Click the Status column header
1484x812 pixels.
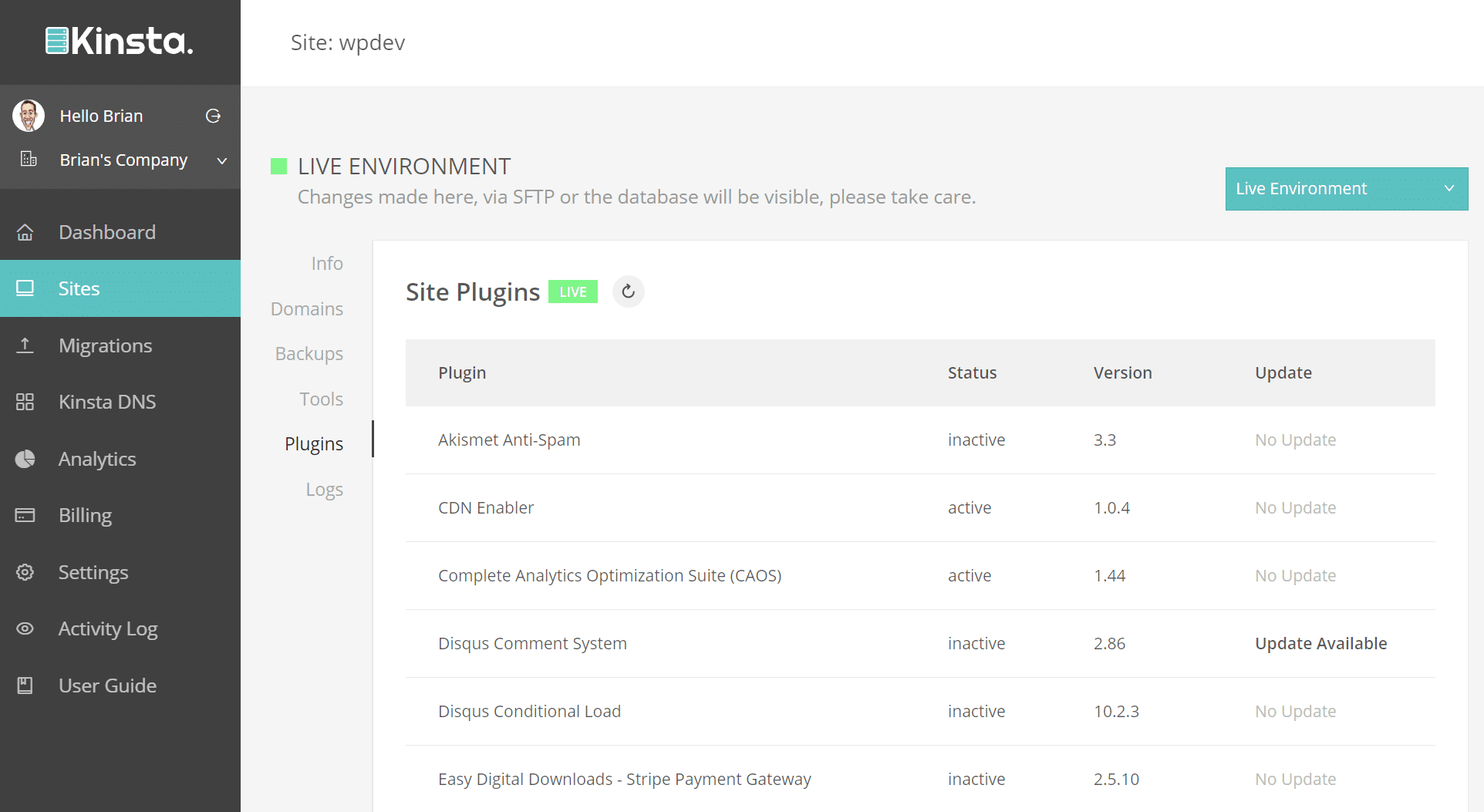tap(972, 372)
